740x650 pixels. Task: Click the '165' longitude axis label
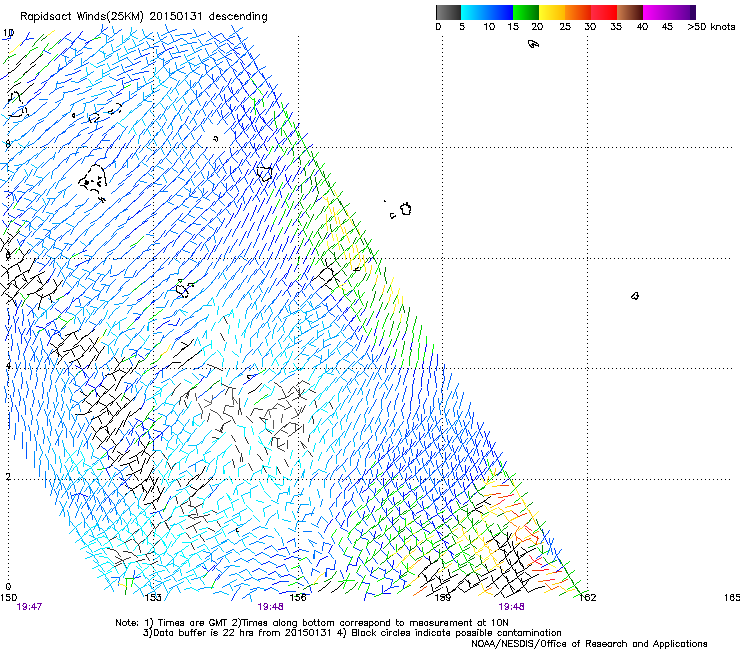pyautogui.click(x=732, y=598)
